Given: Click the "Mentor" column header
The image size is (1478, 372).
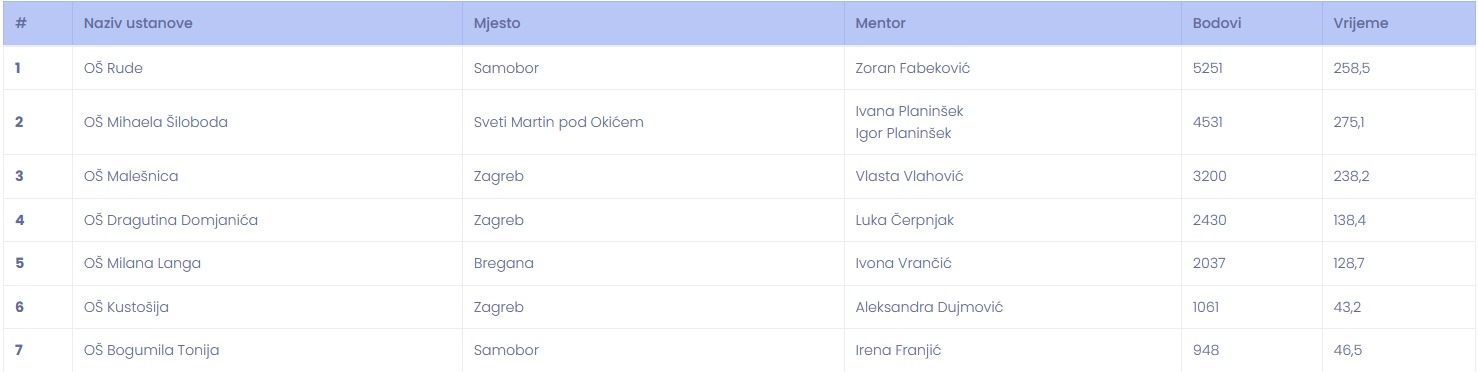Looking at the screenshot, I should (x=881, y=23).
